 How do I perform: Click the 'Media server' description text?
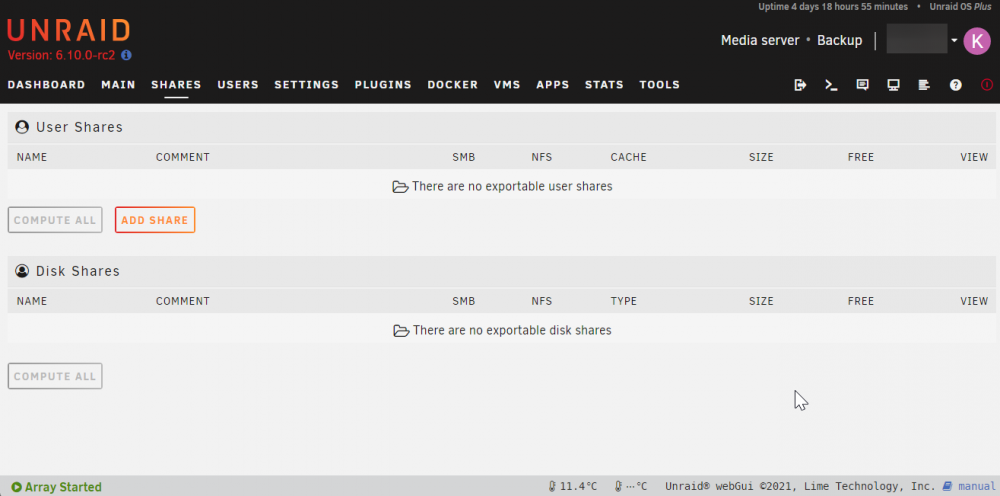760,41
